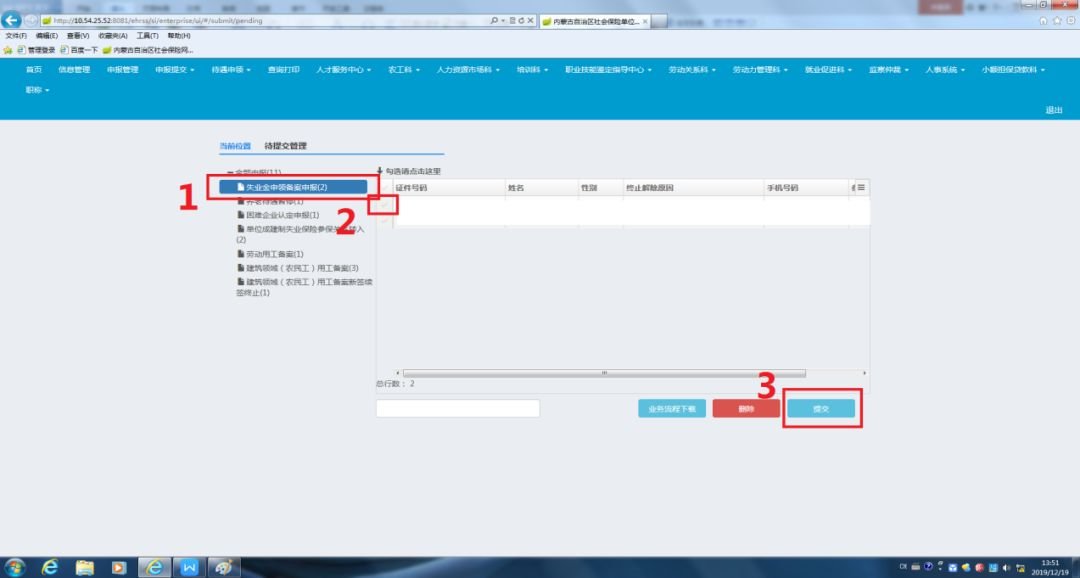Open the 职称 dropdown in navigation bar

[37, 90]
